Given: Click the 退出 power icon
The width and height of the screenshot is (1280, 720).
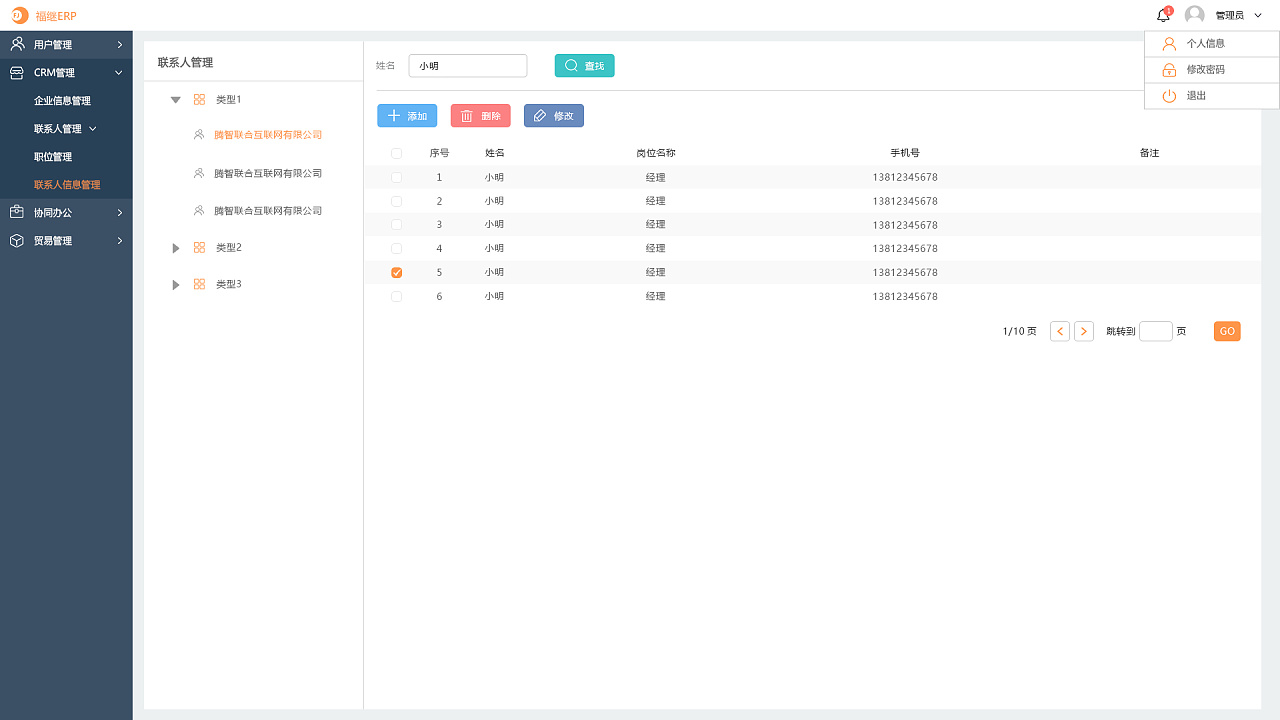Looking at the screenshot, I should pos(1169,96).
